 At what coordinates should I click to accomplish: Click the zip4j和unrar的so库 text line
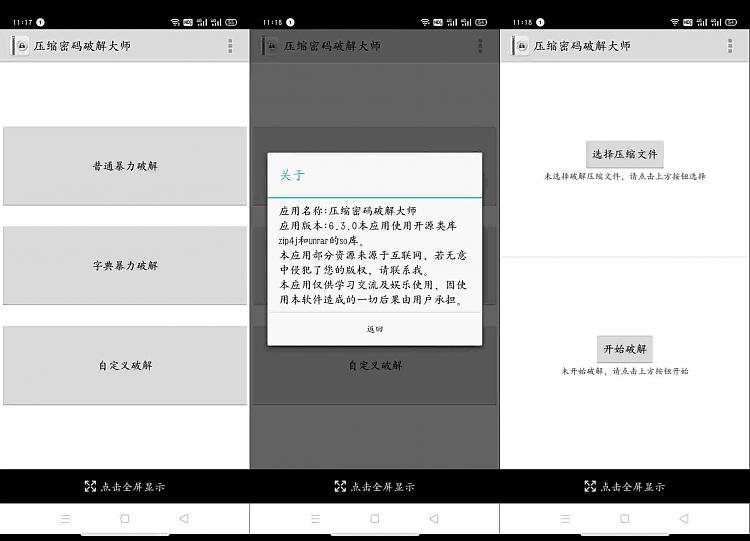pos(321,241)
